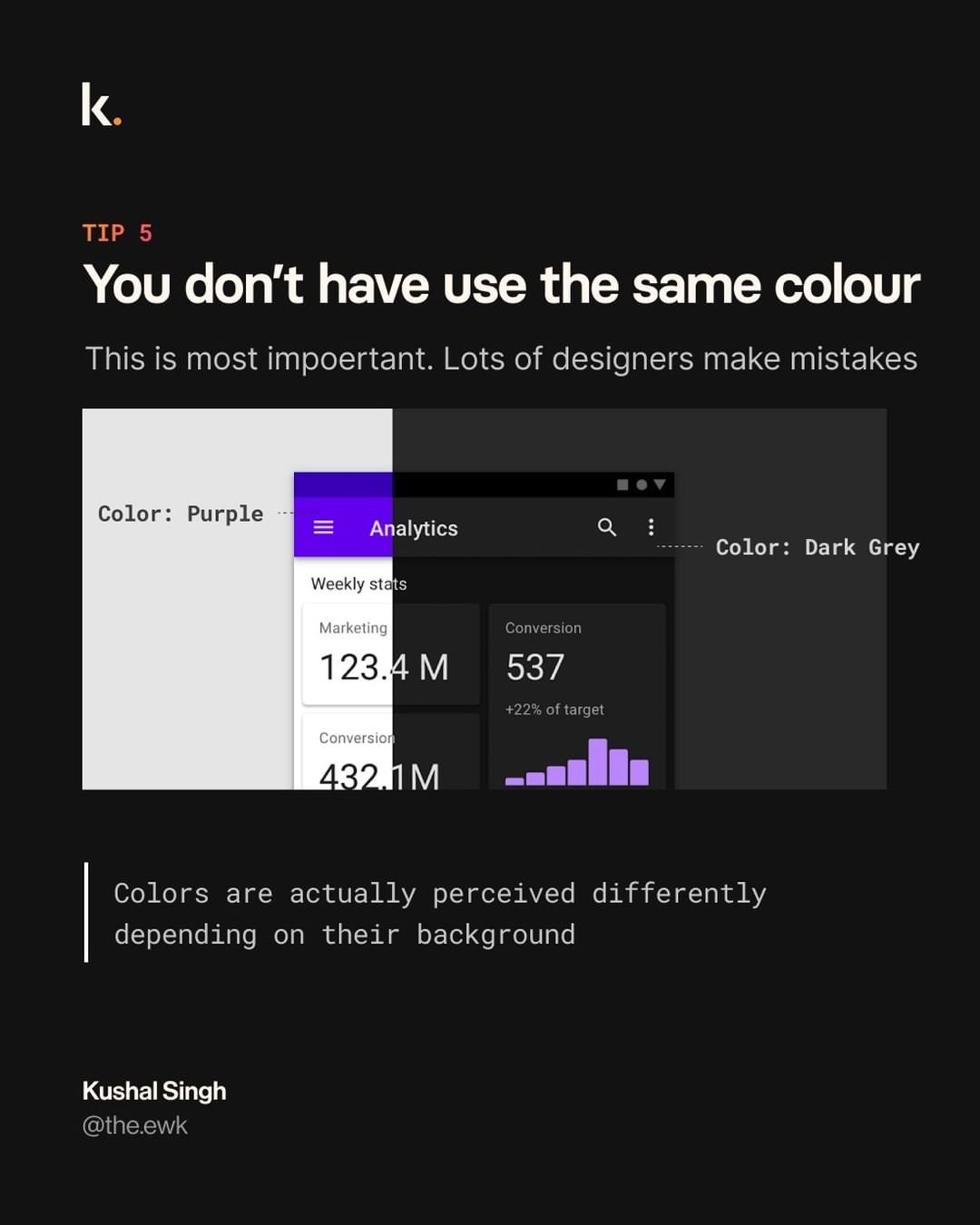Click the orange dot in the logo
Viewport: 980px width, 1225px height.
(x=117, y=120)
